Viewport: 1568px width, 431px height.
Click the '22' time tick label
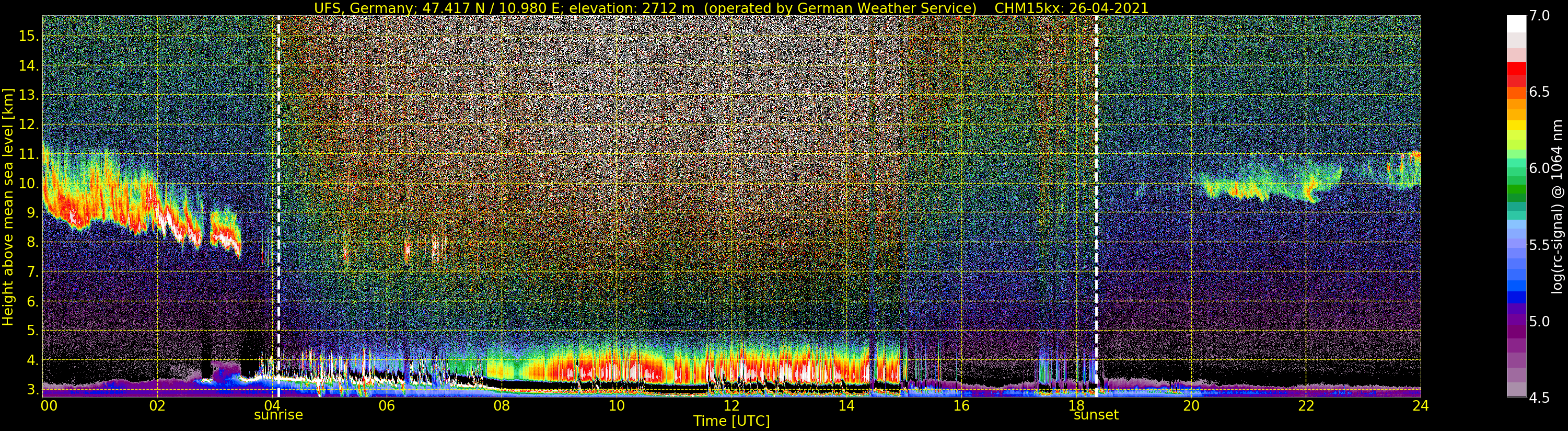click(1306, 405)
